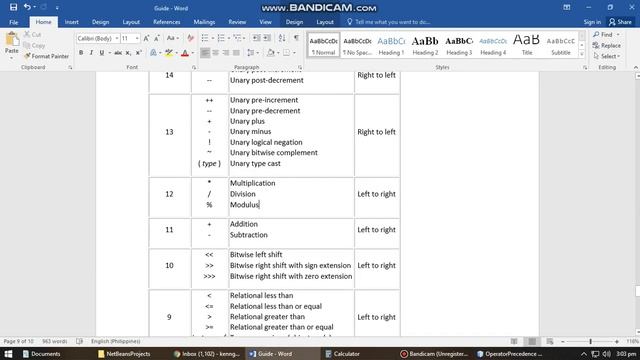The width and height of the screenshot is (640, 360).
Task: Apply subscript formatting
Action: [x=128, y=53]
